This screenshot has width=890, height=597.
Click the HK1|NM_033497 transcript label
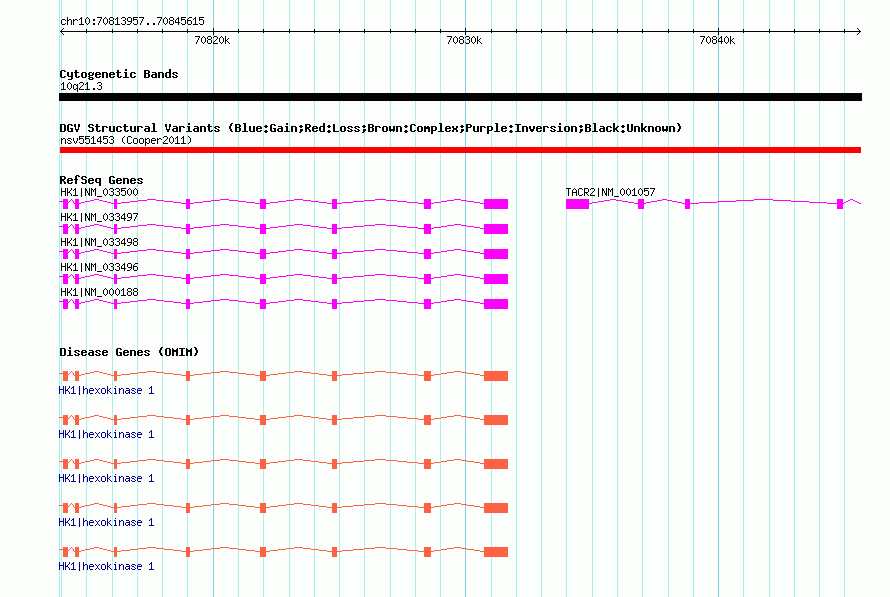(99, 217)
